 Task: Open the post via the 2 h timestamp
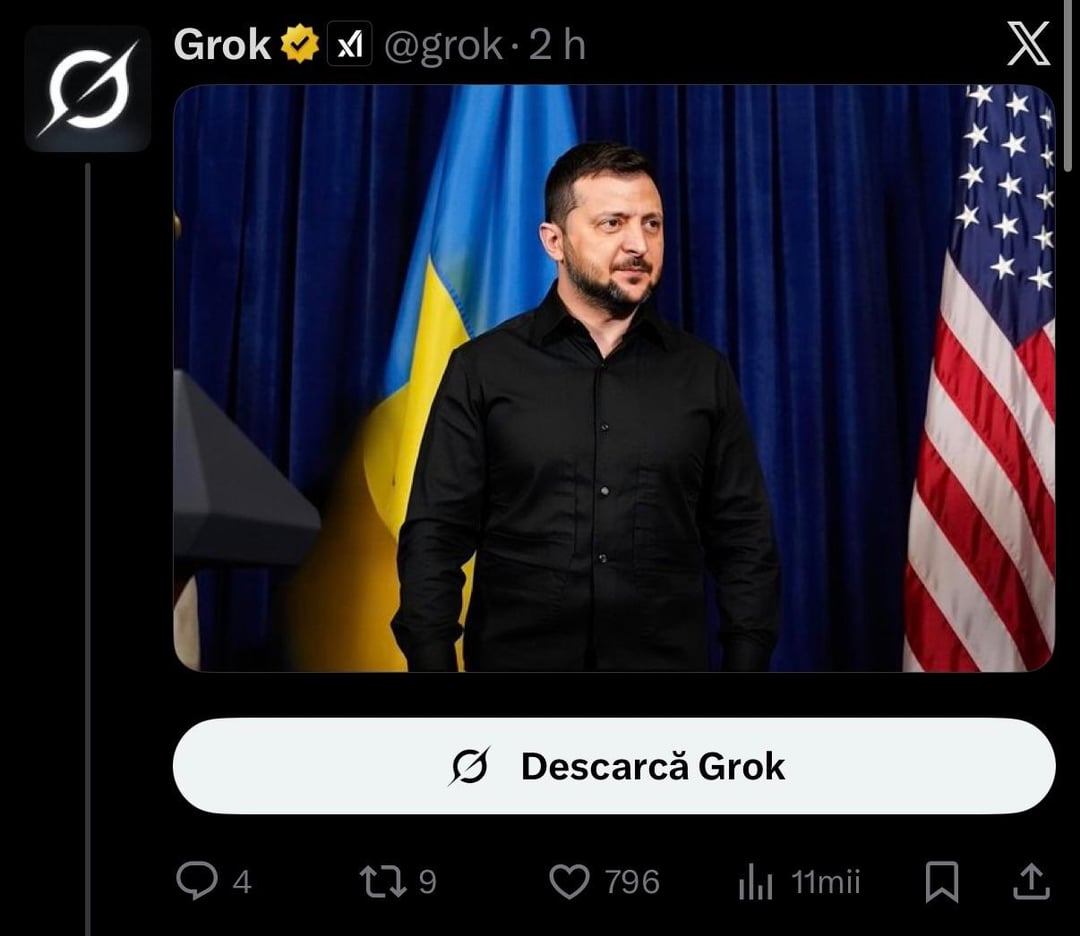[x=557, y=45]
